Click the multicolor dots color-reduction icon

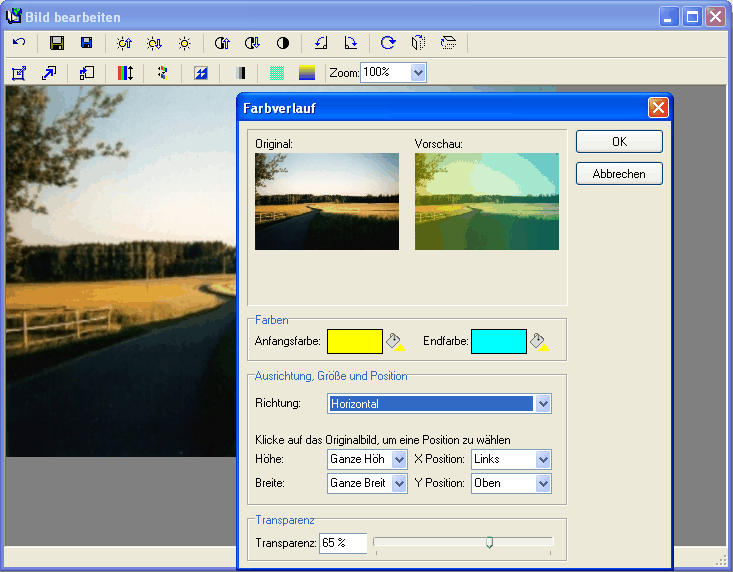162,73
